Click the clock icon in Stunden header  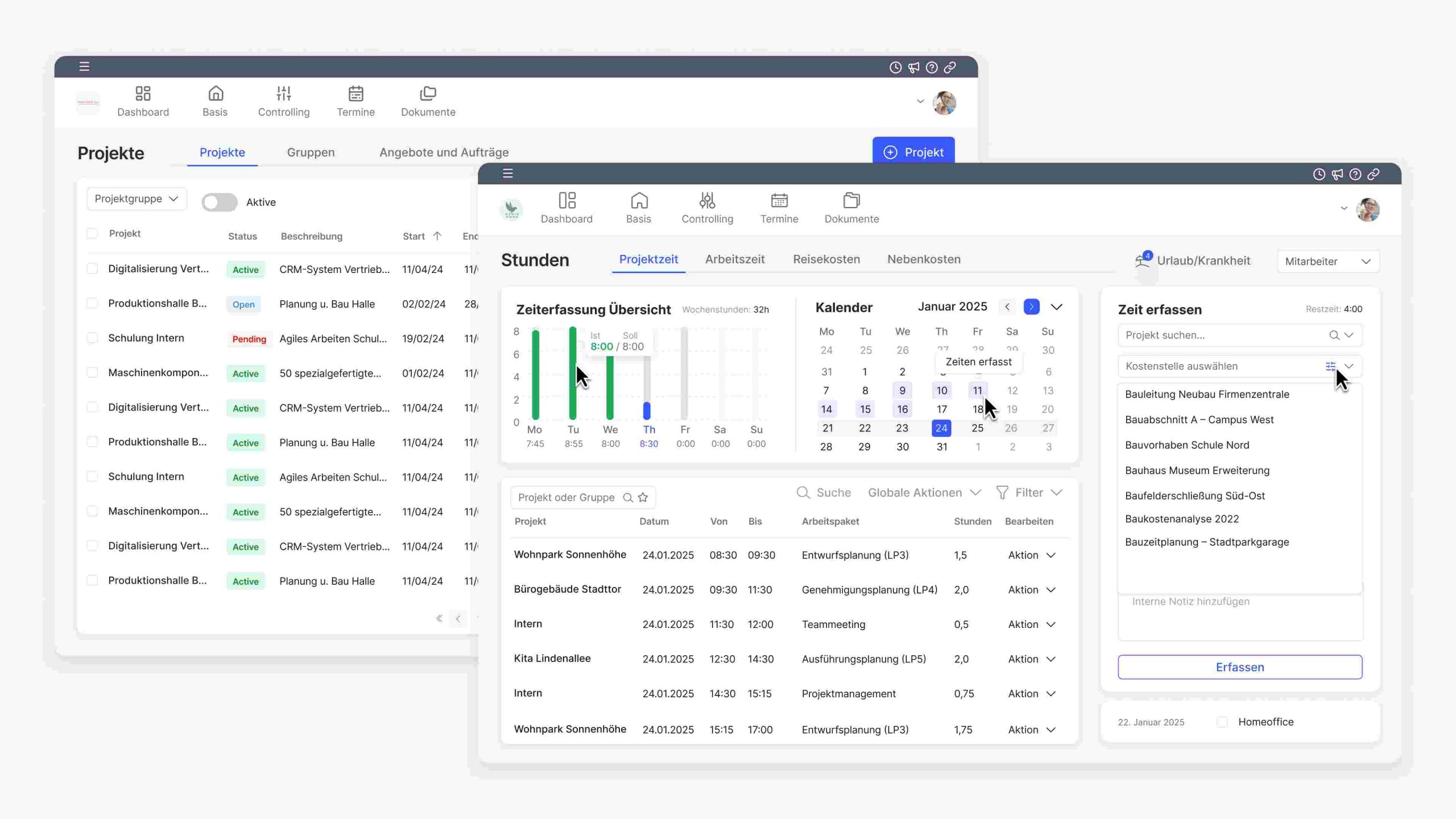point(1319,175)
